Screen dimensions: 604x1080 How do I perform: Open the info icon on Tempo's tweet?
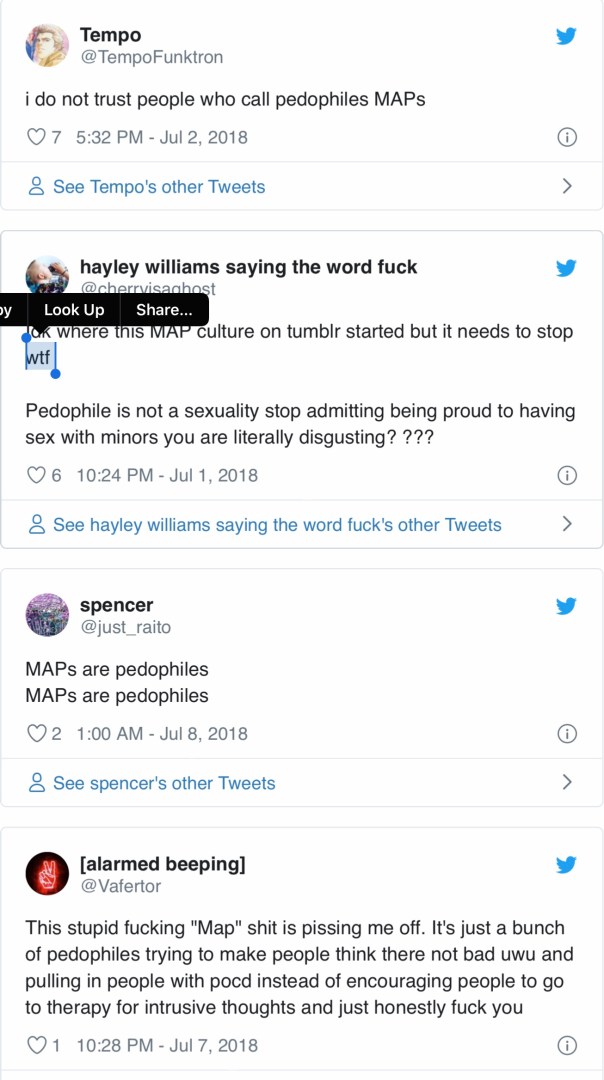pos(566,137)
